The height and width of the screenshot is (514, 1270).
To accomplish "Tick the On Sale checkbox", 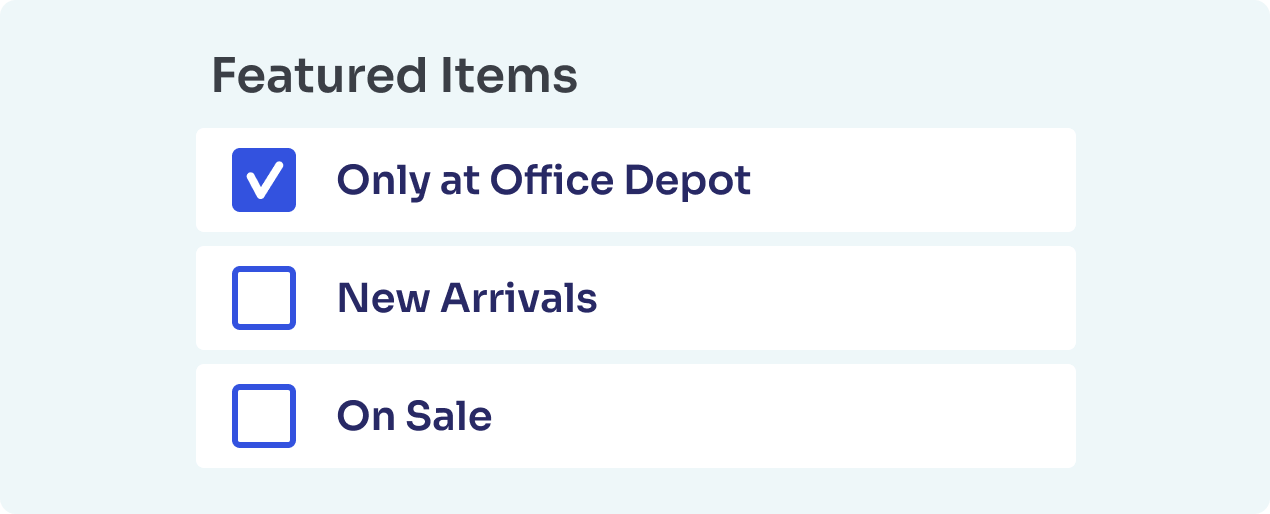I will [264, 416].
